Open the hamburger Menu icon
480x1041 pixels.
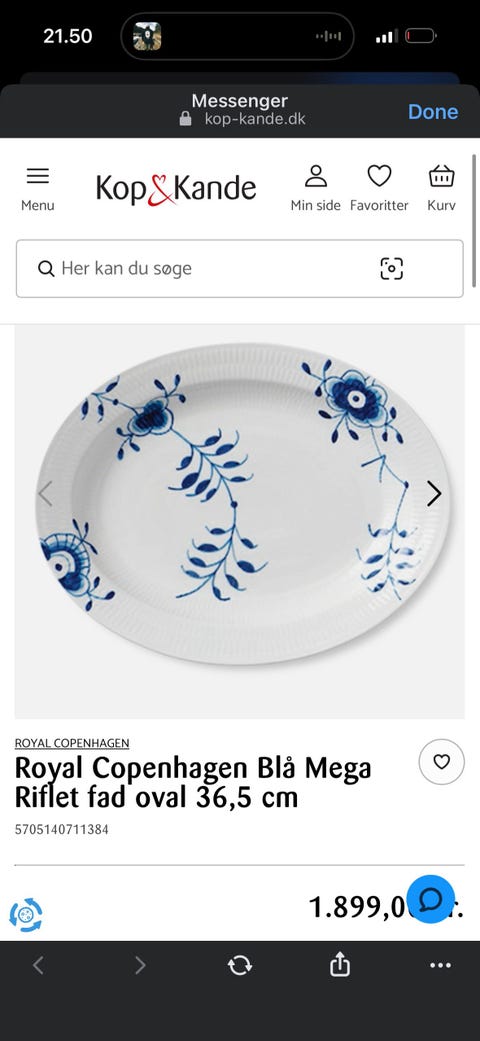coord(38,176)
